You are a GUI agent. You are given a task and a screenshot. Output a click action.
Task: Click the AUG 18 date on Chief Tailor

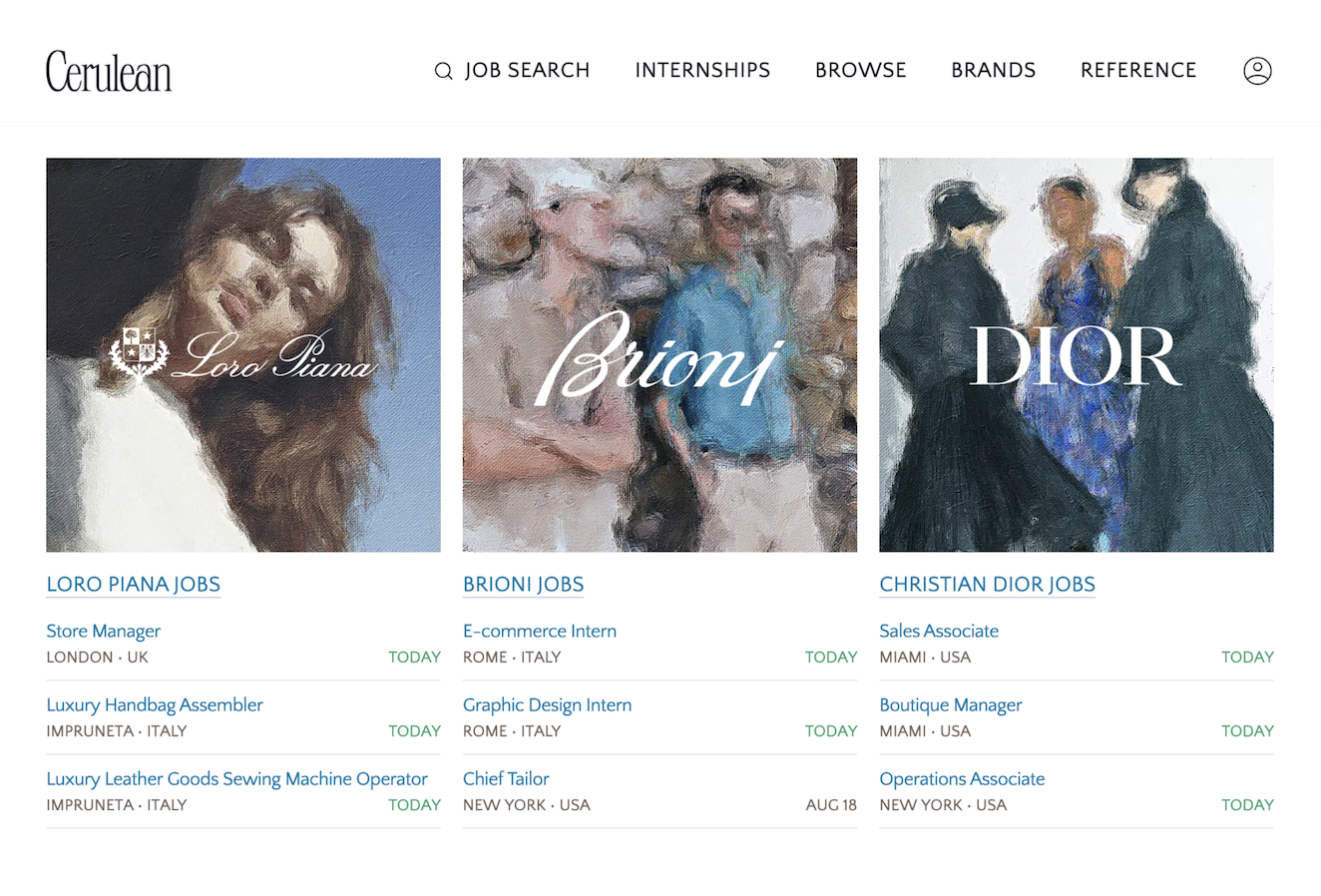click(831, 804)
